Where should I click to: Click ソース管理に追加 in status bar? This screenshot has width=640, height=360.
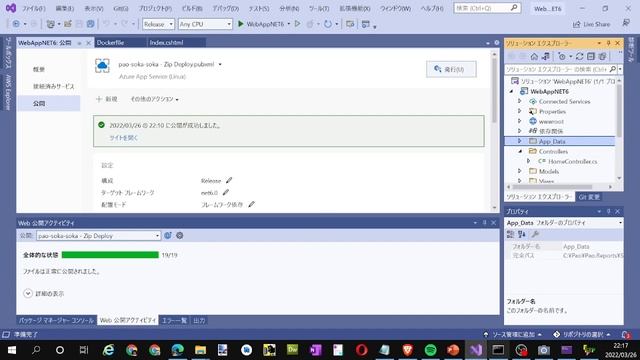click(x=513, y=334)
